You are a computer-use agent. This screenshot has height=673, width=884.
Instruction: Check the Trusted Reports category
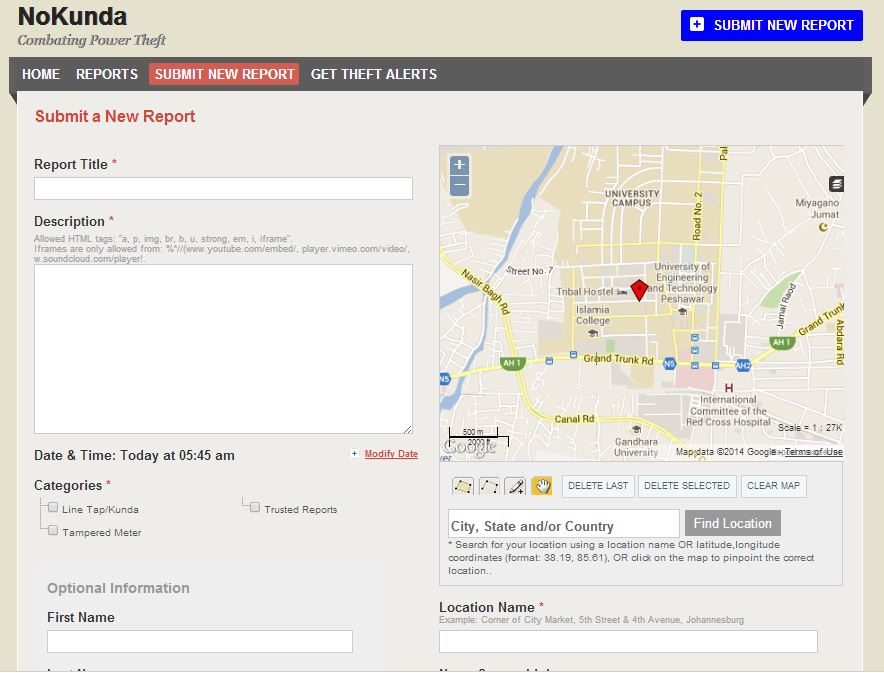(x=255, y=507)
